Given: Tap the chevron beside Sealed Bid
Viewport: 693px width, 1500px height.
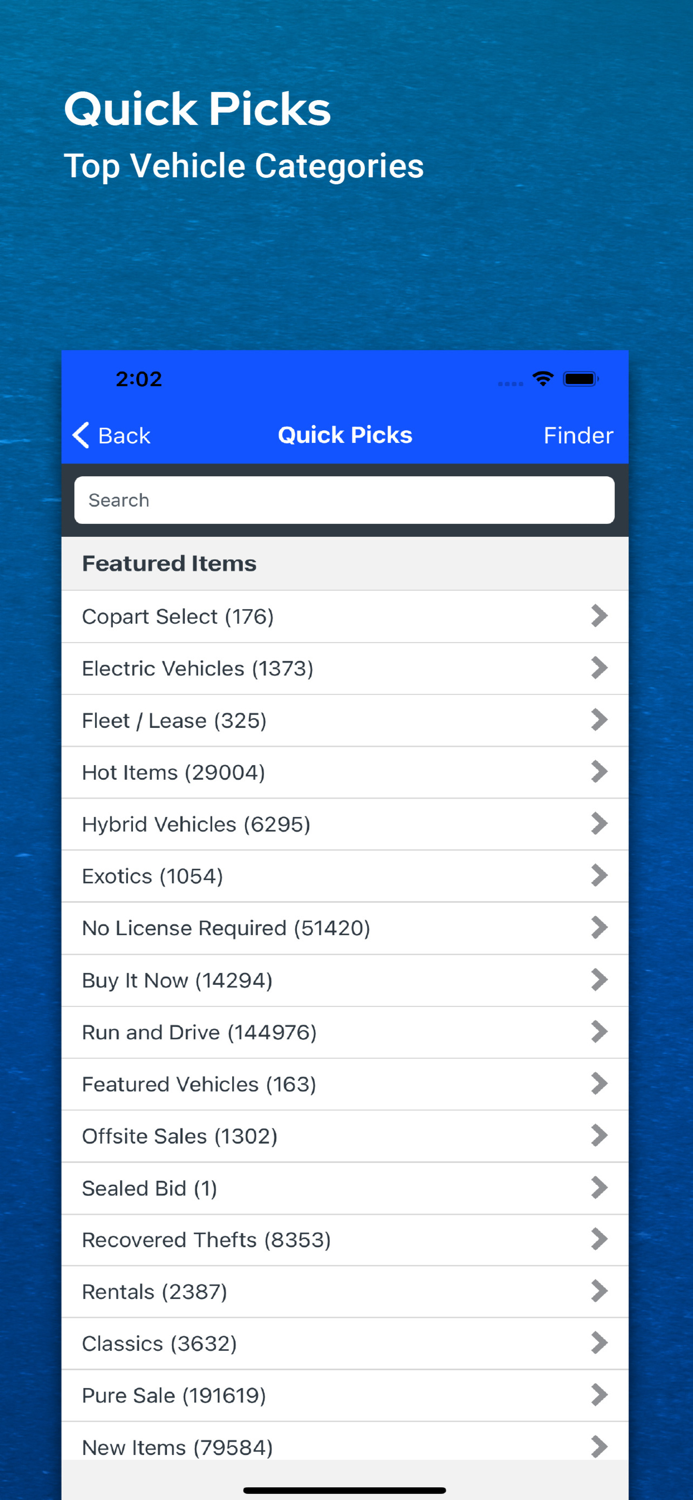Looking at the screenshot, I should 599,1188.
